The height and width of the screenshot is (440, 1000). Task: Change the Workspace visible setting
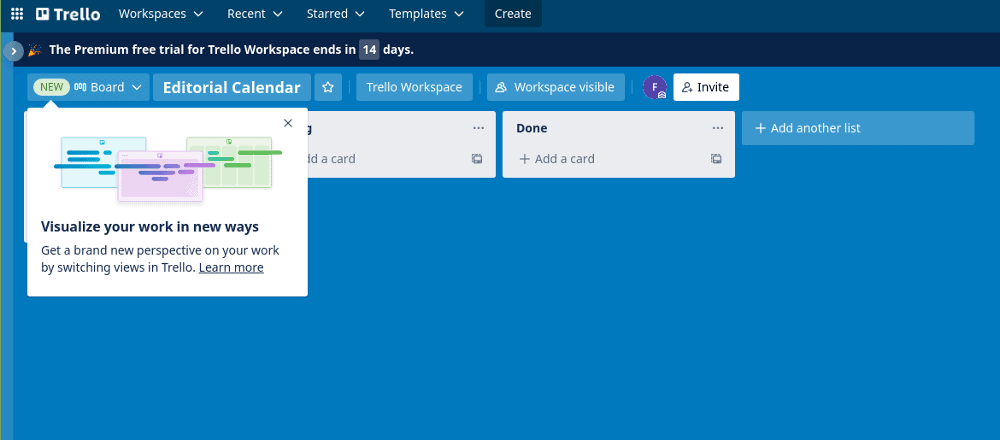[x=555, y=87]
